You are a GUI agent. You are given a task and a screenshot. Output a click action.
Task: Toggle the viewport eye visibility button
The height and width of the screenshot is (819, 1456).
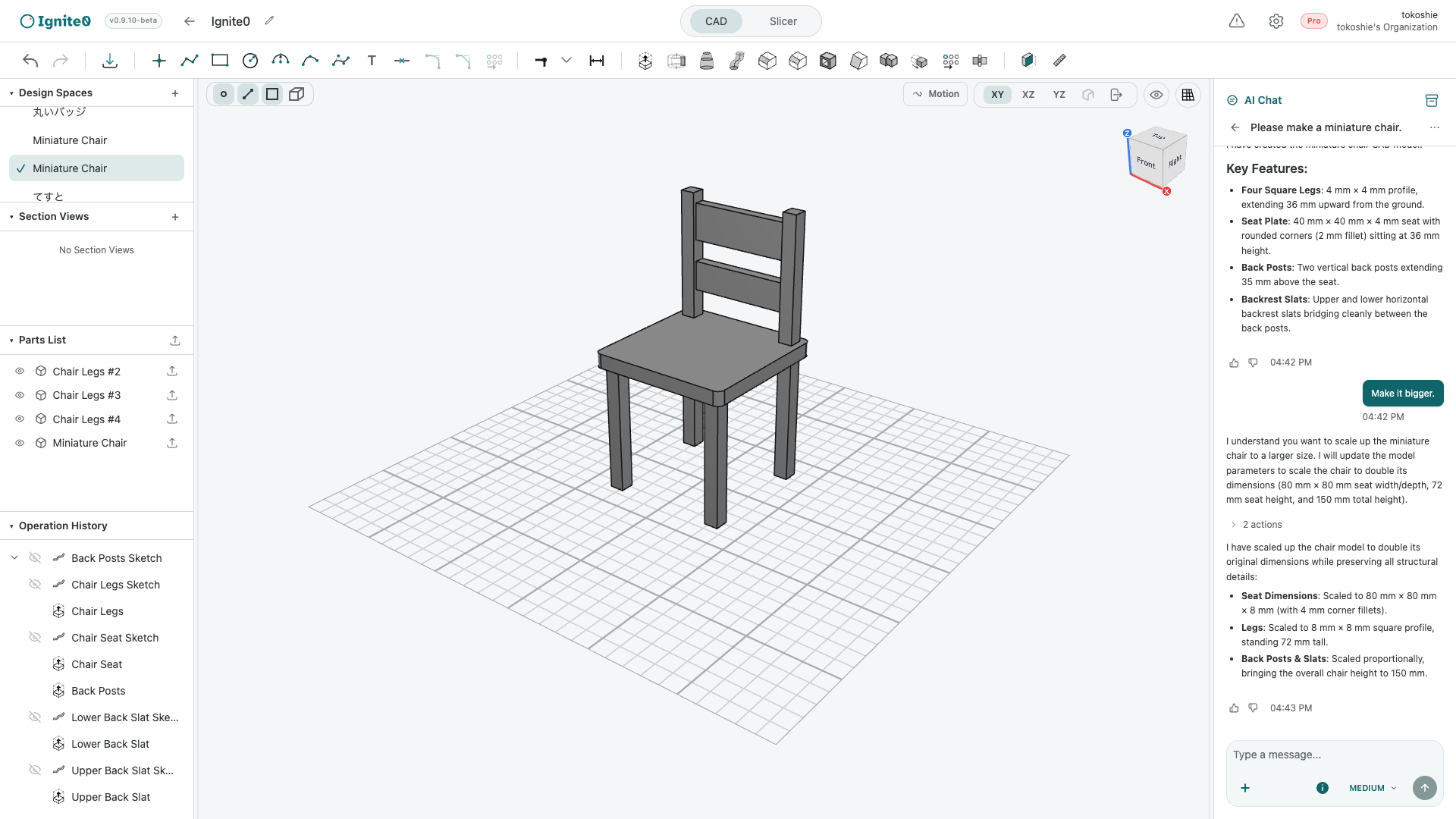[1156, 95]
